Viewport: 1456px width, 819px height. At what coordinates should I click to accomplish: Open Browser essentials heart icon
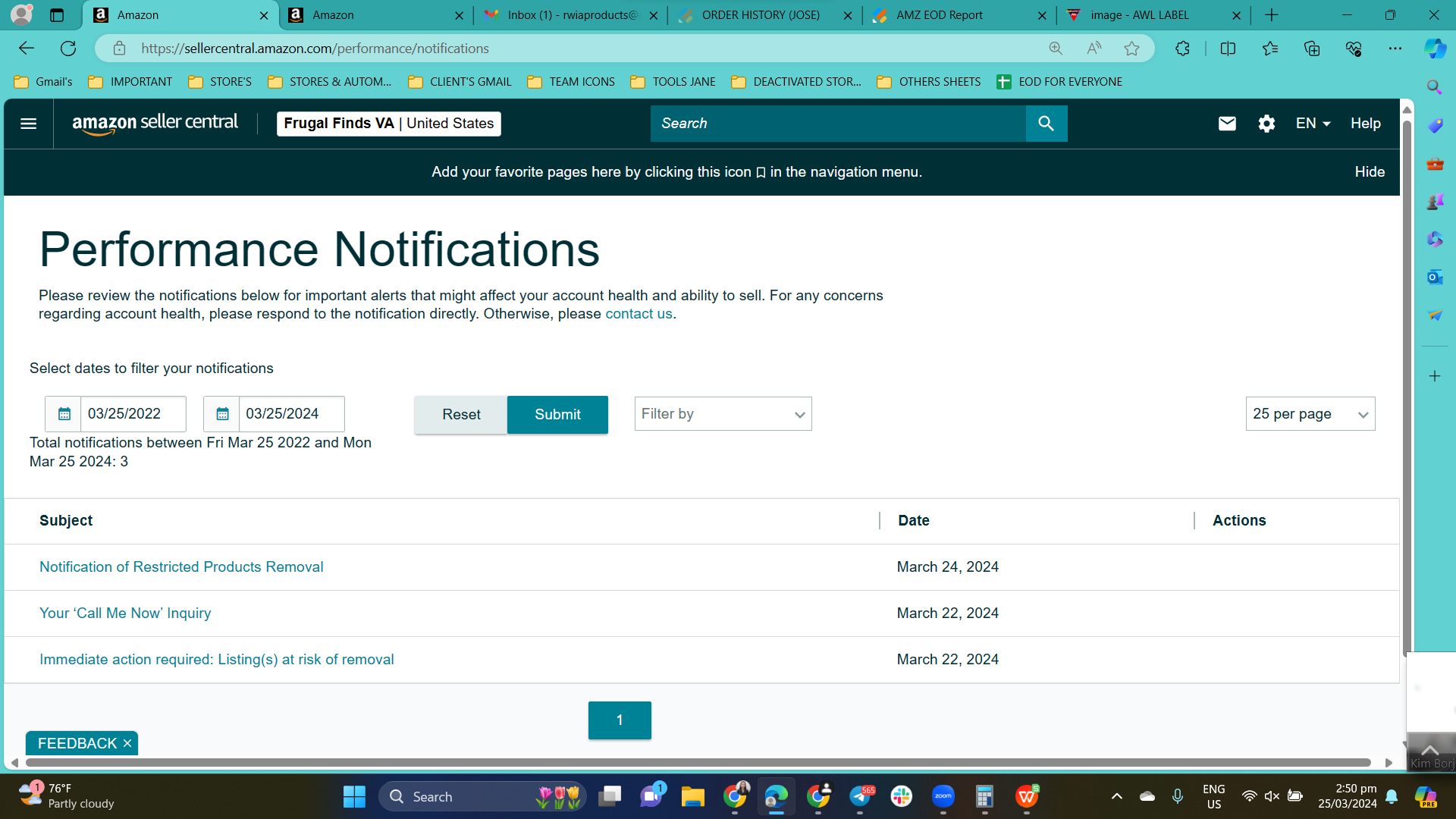(x=1354, y=49)
